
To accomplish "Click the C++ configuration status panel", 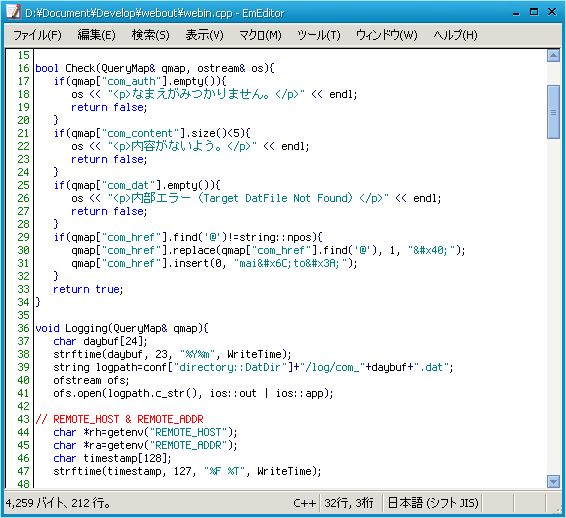I will (304, 503).
